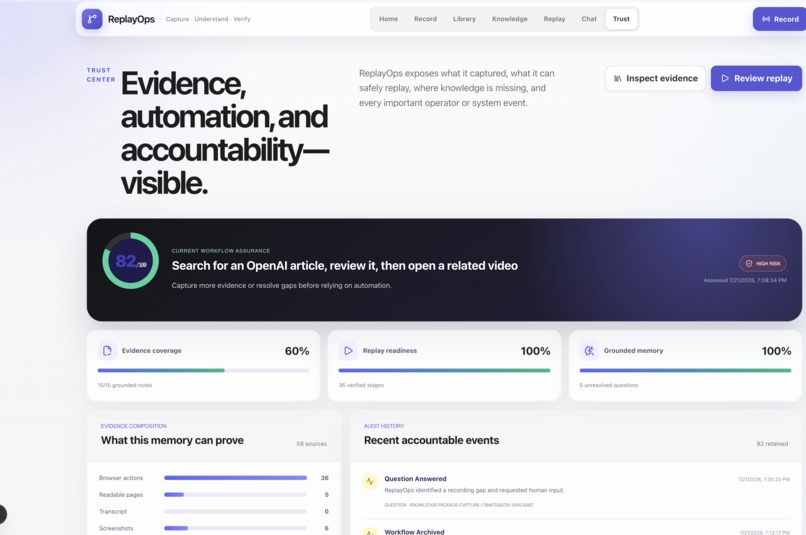Click the "What this memory can prove" heading
This screenshot has width=806, height=535.
tap(172, 440)
